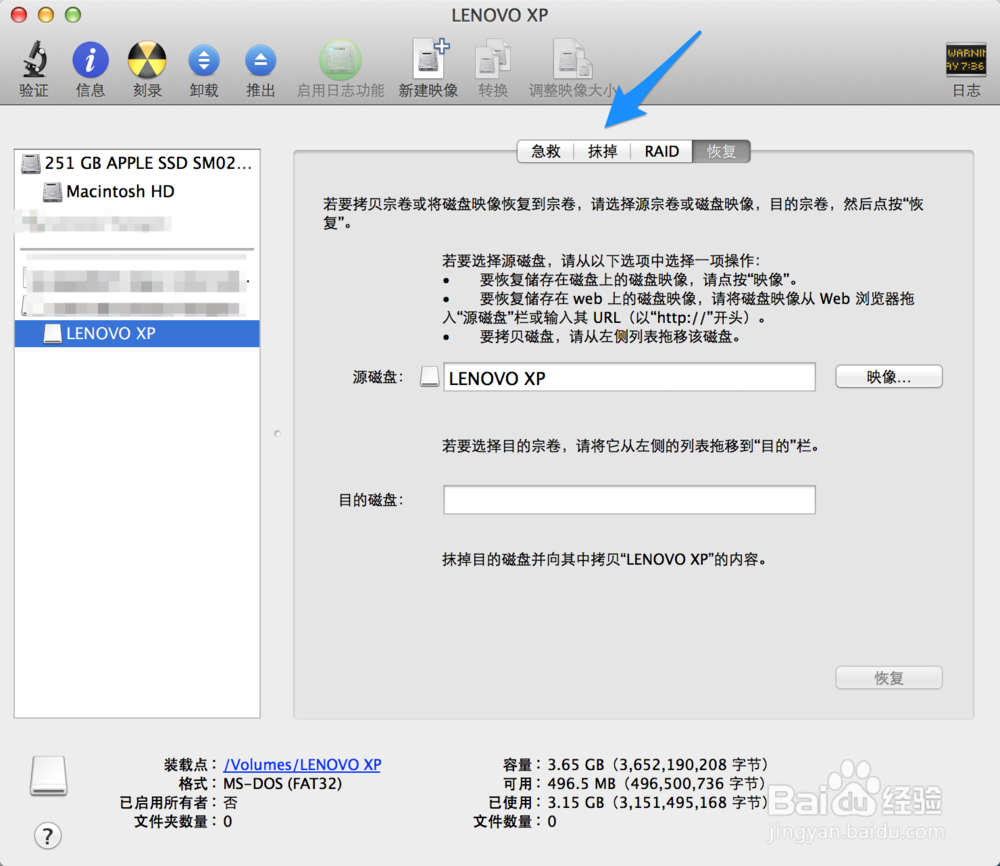Select Macintosh HD volume in sidebar
Image resolution: width=1000 pixels, height=866 pixels.
[137, 191]
